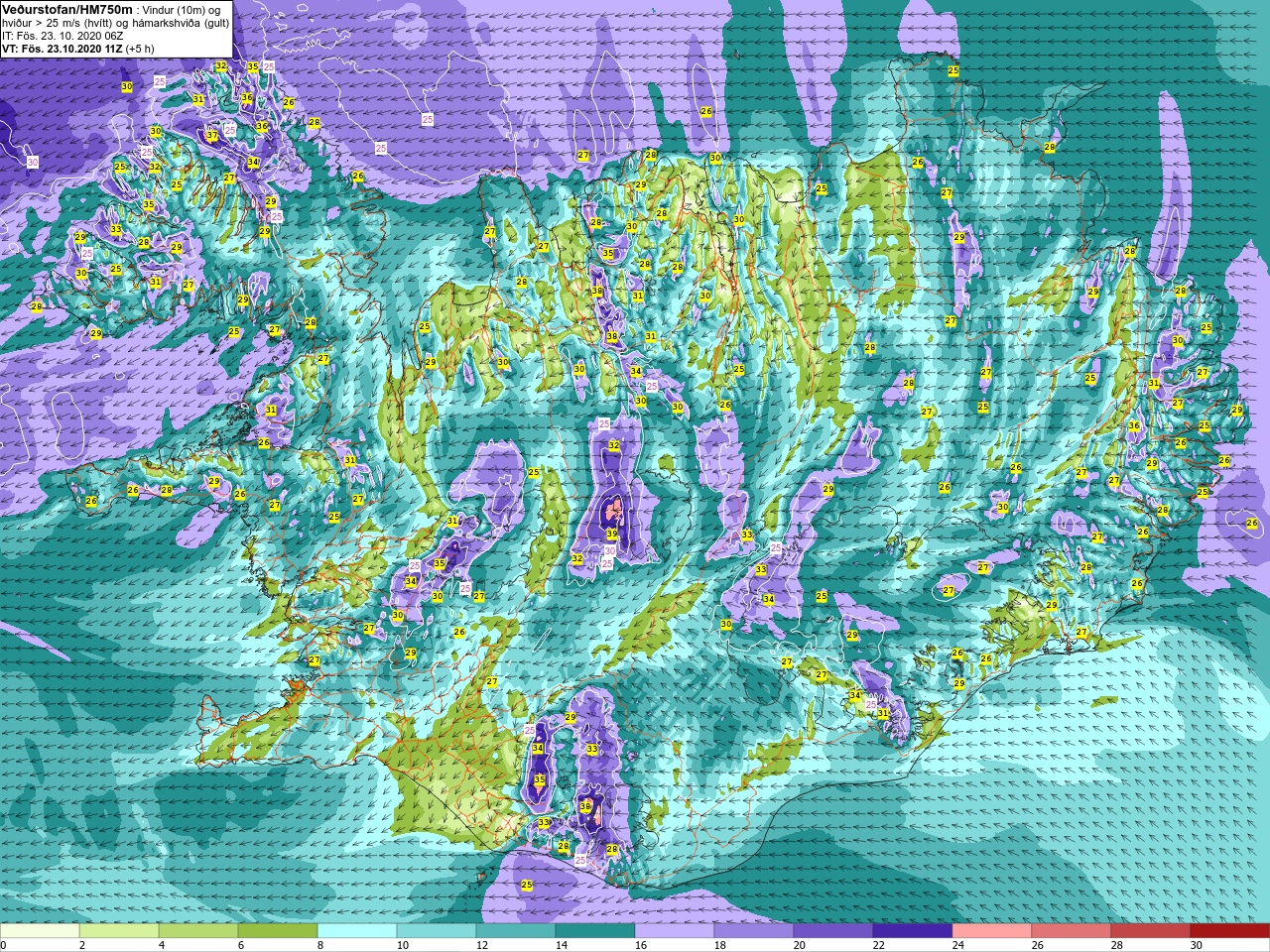The image size is (1270, 952).
Task: Click the 'VT: Fös. 23.10.2020 11Z (+5 h)' line
Action: [x=76, y=48]
